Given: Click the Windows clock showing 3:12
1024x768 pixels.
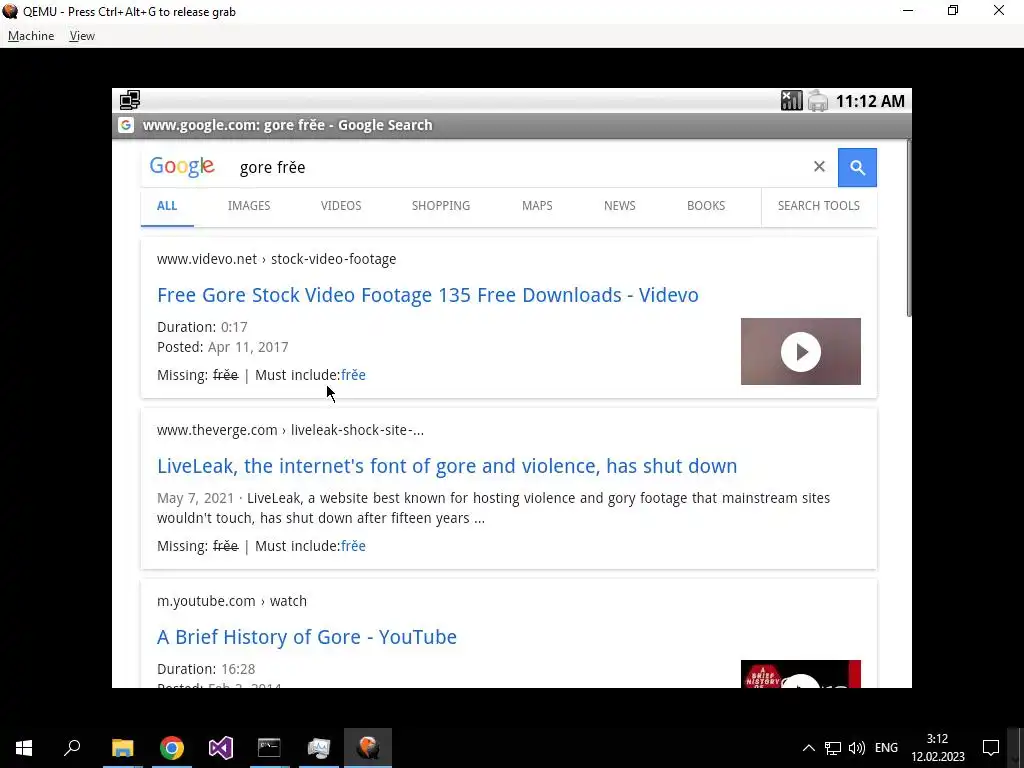Looking at the screenshot, I should coord(938,748).
